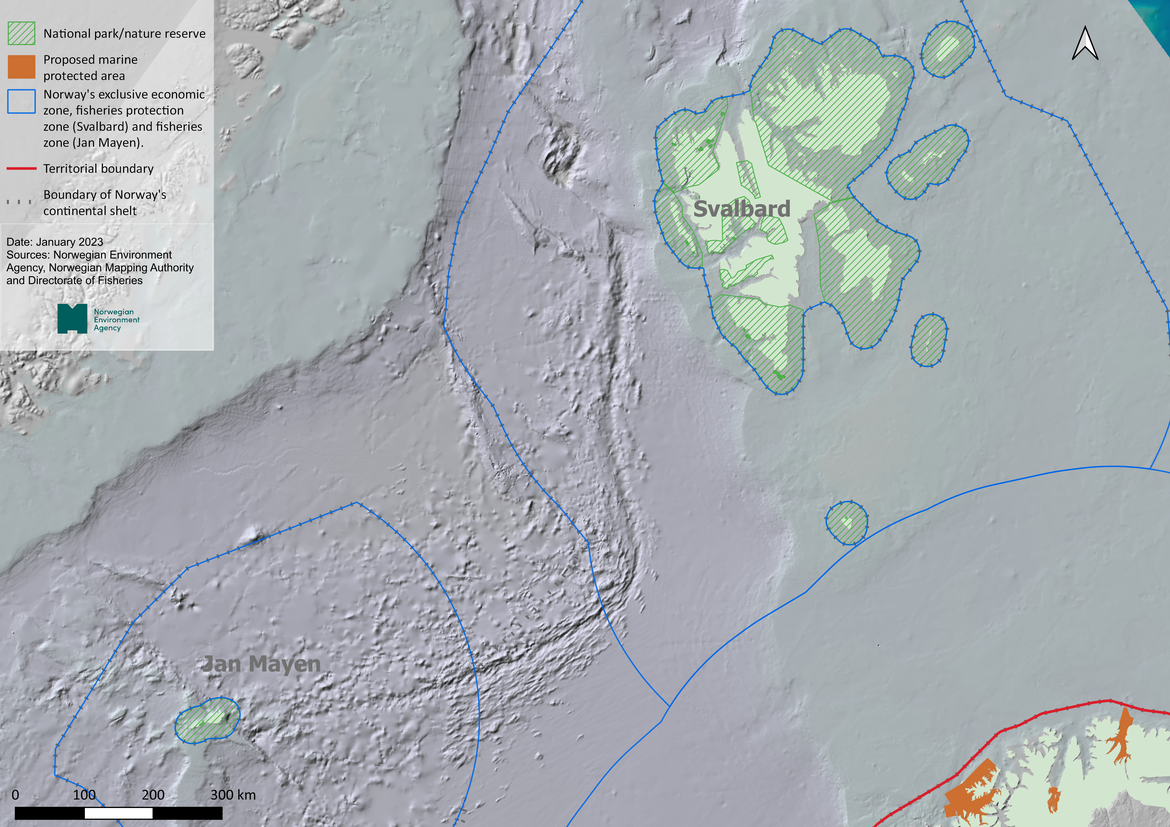1170x827 pixels.
Task: Click the Sources attribution text in the legend
Action: [x=100, y=268]
